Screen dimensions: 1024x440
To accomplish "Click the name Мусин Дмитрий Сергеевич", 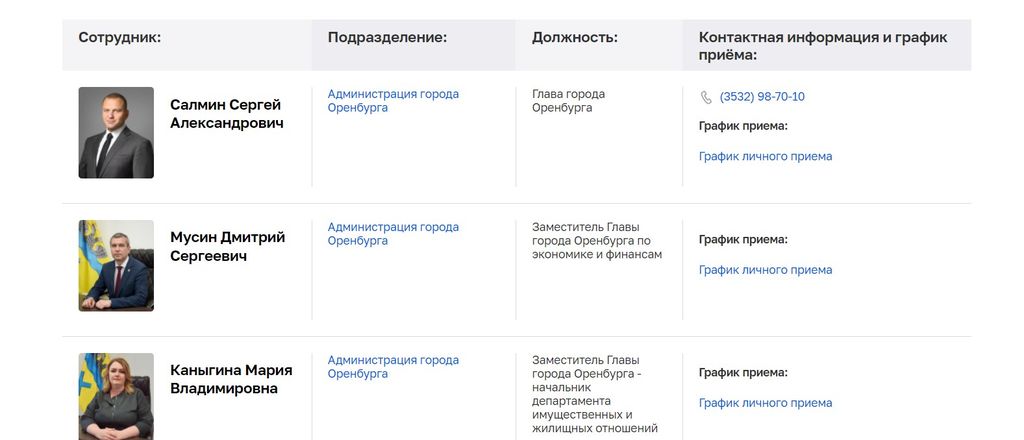I will 227,247.
